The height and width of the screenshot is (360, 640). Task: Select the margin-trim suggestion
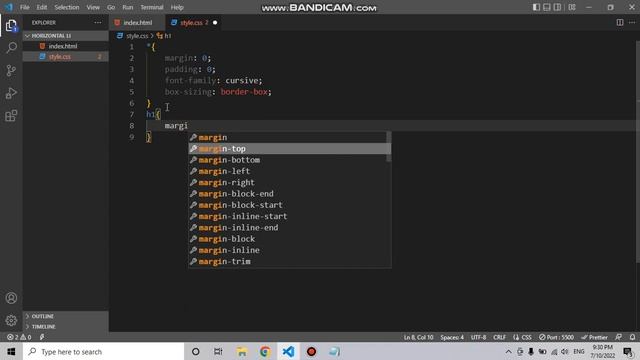(x=287, y=261)
